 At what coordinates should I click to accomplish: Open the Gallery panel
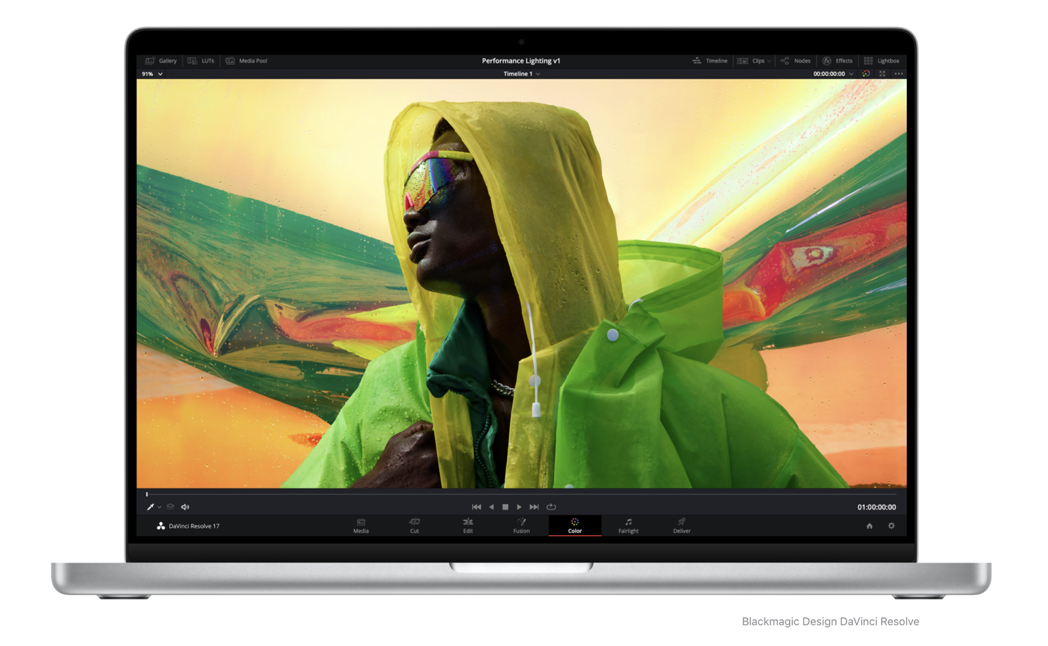pos(161,61)
